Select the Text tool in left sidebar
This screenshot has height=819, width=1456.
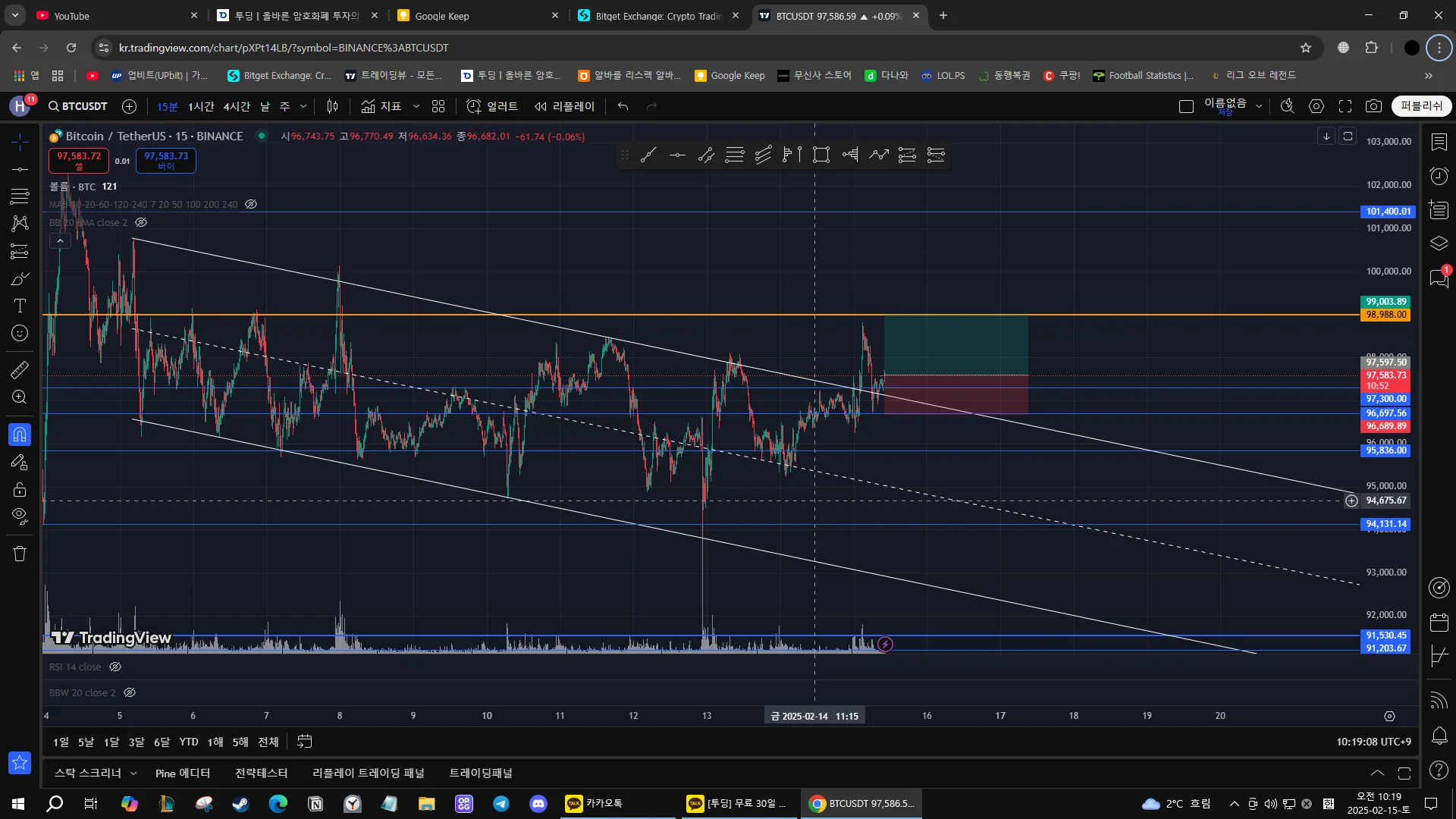tap(20, 306)
